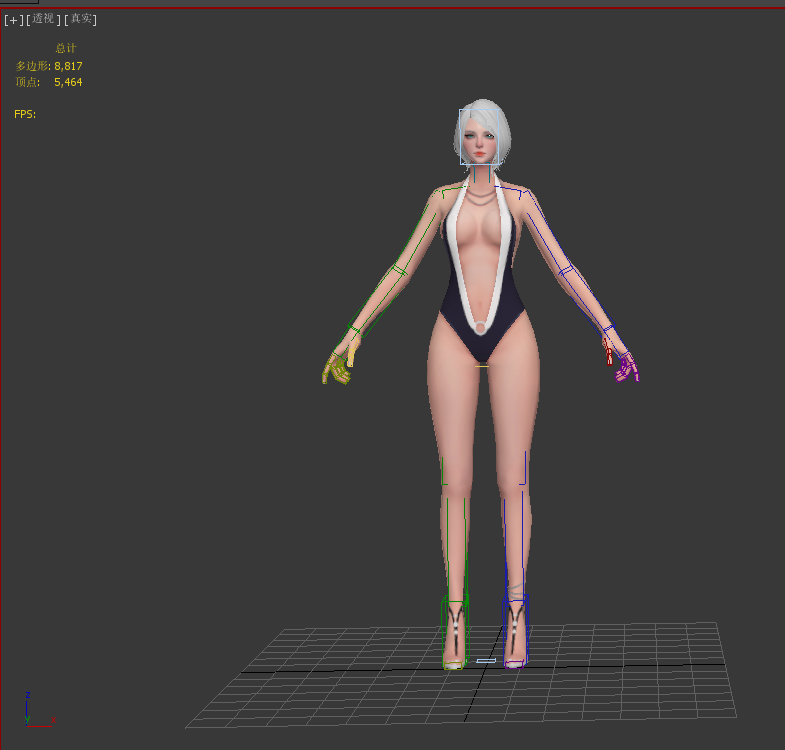Viewport: 785px width, 750px height.
Task: Select the light blue head bone box
Action: click(479, 136)
